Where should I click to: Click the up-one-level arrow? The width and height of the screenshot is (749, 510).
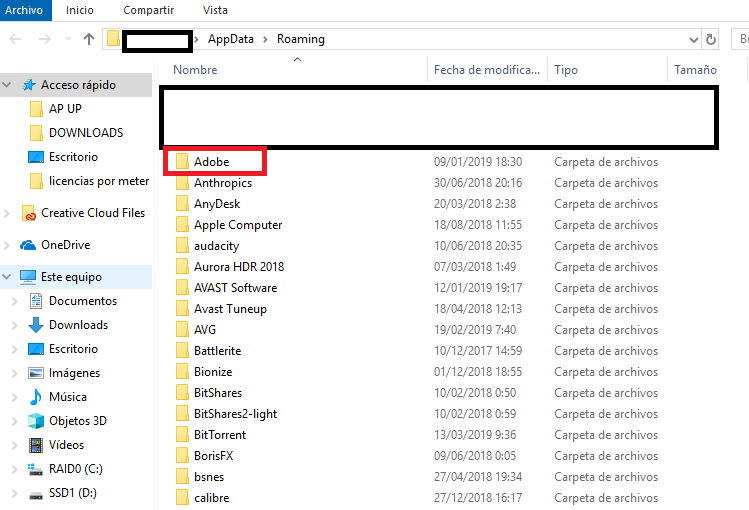(x=89, y=39)
